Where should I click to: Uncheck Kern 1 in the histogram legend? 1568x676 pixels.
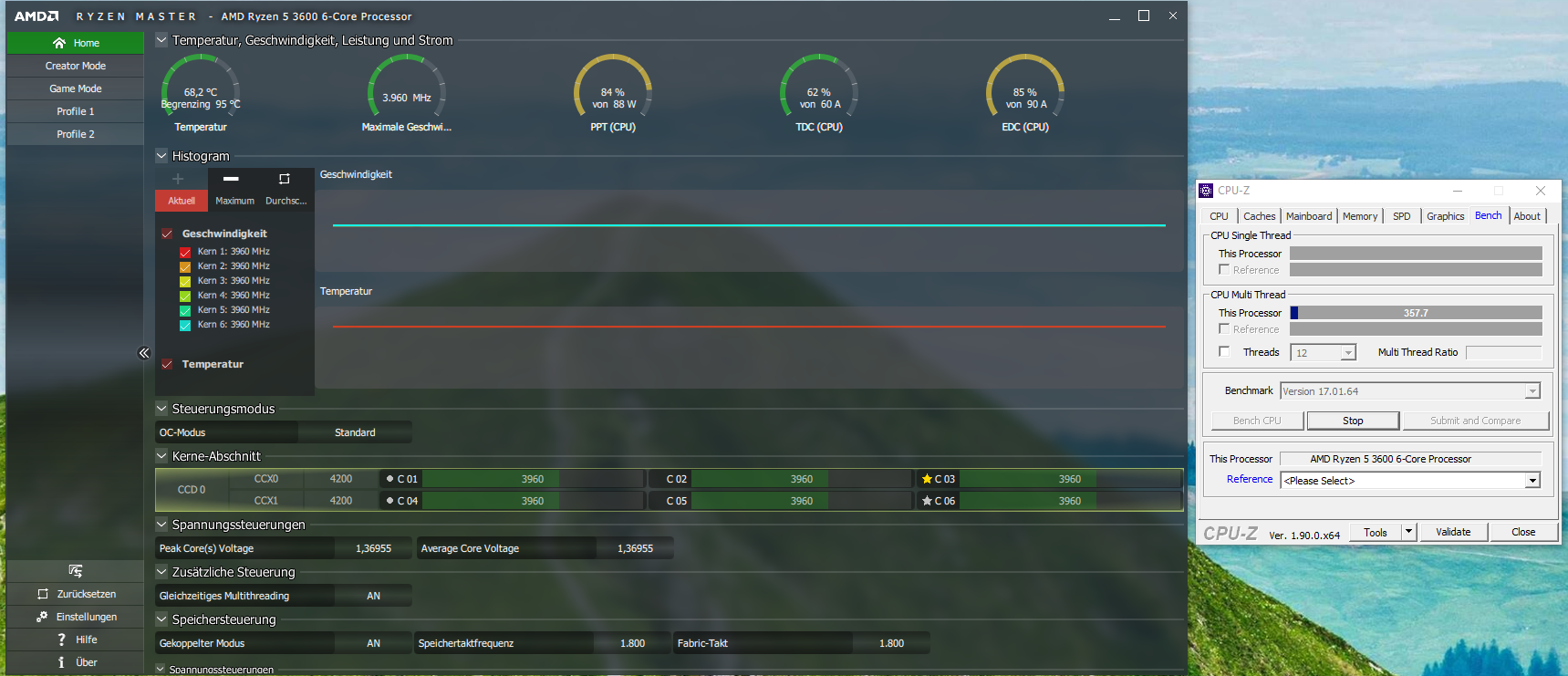point(185,253)
